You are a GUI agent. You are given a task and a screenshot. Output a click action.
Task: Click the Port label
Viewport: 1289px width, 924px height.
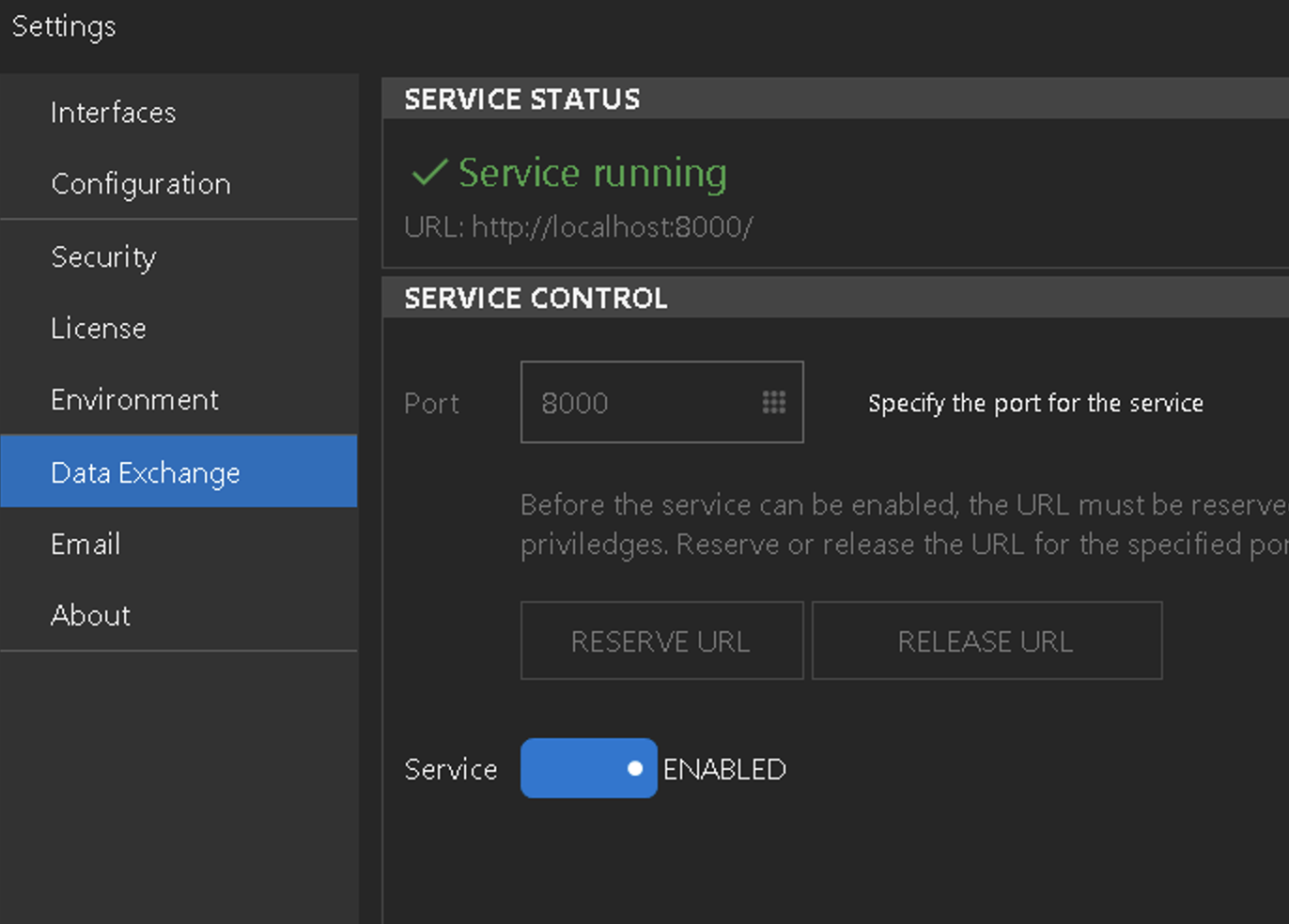click(x=431, y=403)
